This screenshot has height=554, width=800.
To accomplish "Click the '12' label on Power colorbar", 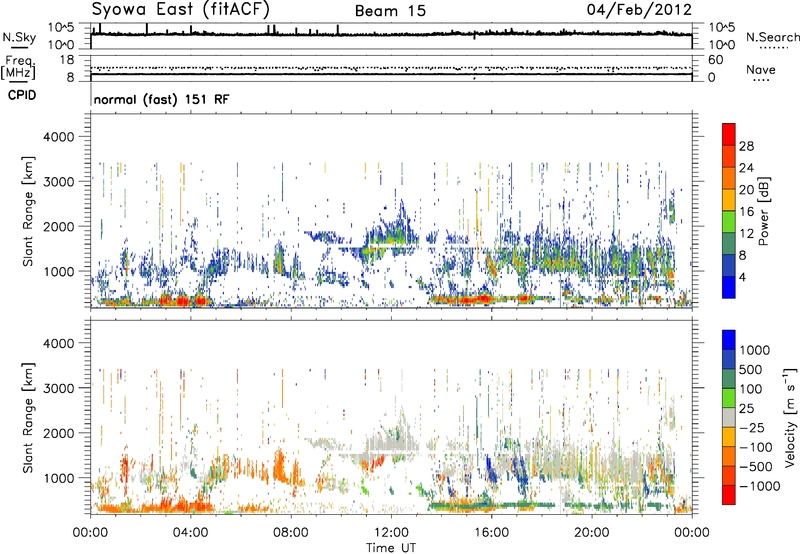I will (x=746, y=234).
